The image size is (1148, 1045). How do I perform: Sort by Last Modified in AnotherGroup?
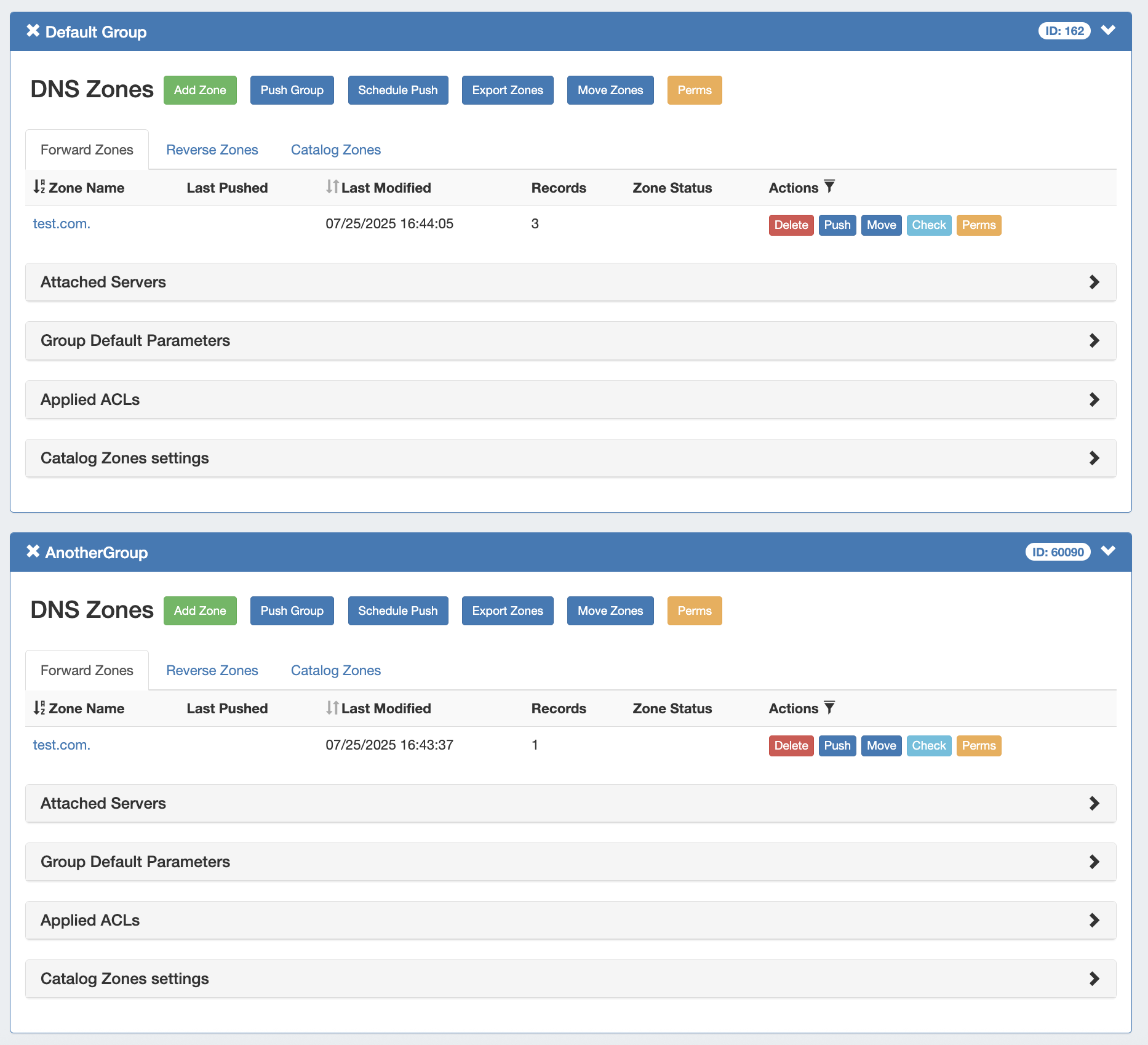(x=332, y=708)
